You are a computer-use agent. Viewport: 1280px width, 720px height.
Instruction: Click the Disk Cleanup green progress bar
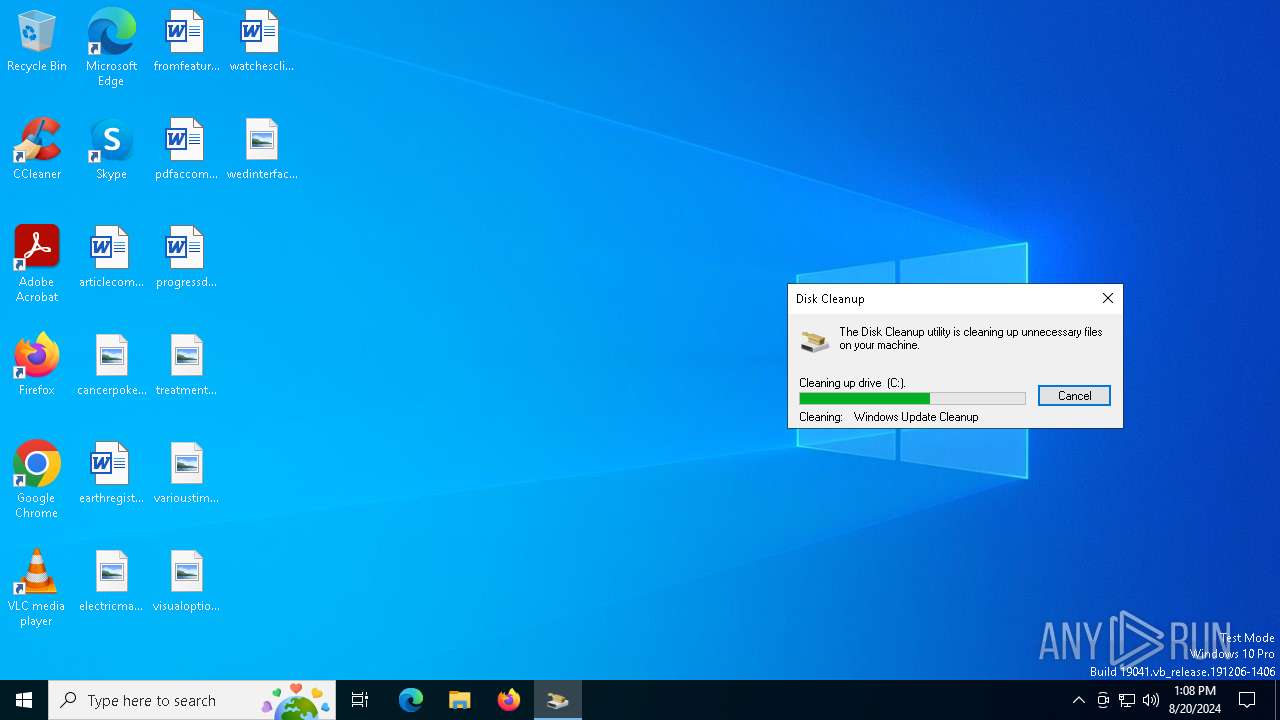[x=912, y=398]
